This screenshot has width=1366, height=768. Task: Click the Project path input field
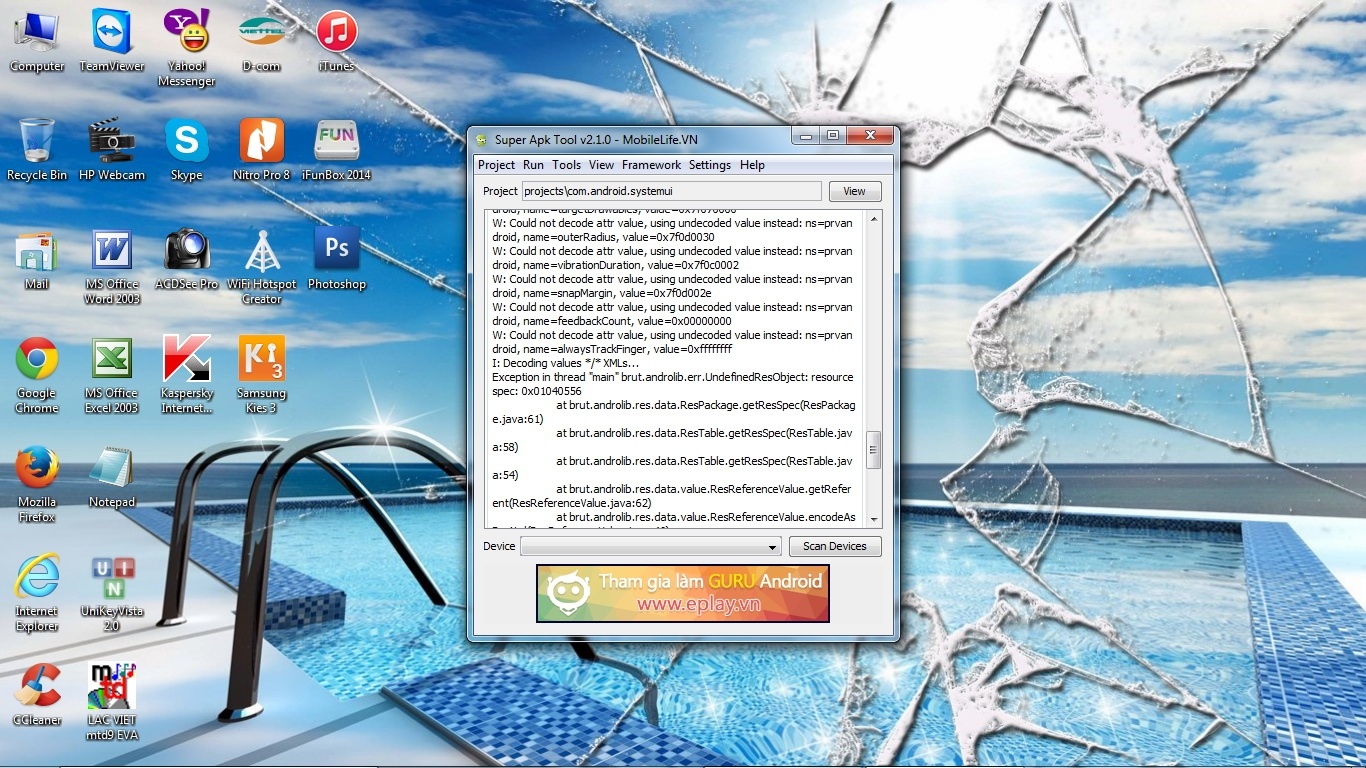(671, 191)
